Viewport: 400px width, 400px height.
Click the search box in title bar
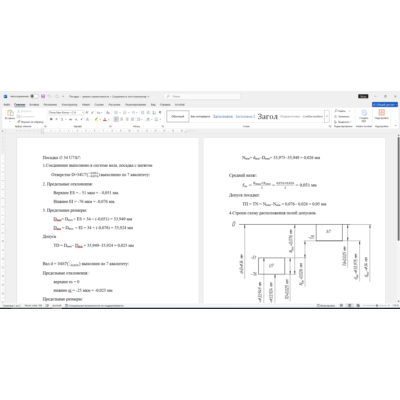tap(202, 96)
